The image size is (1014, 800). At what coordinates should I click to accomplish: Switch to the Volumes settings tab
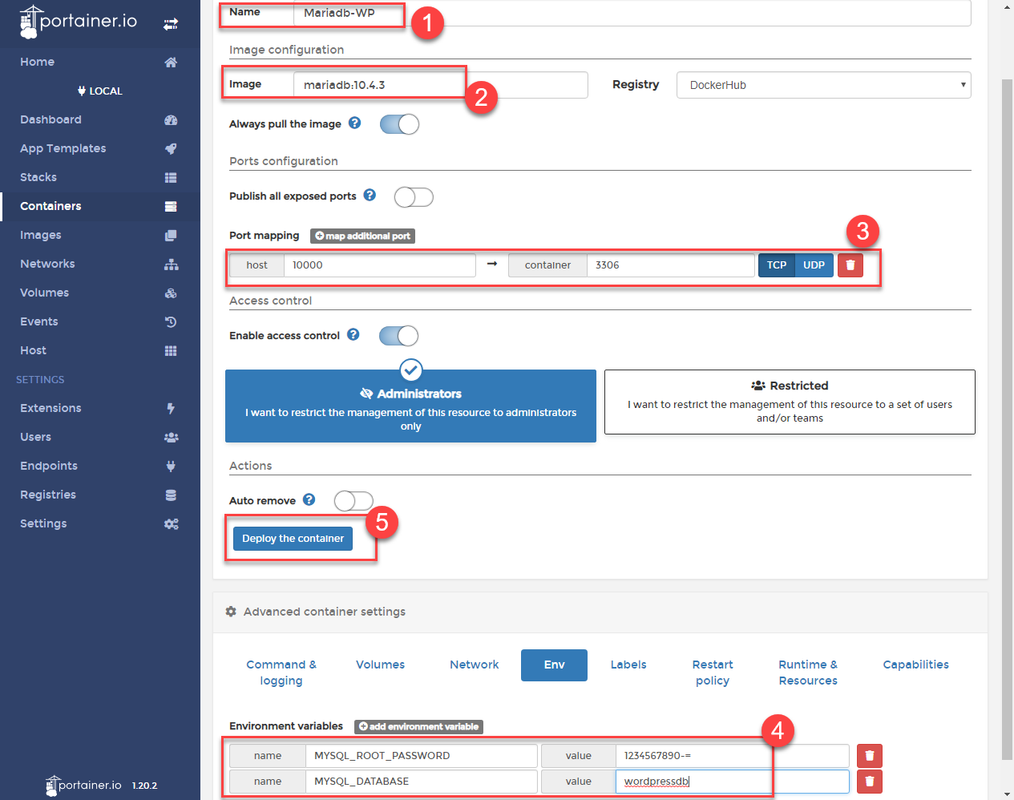tap(380, 664)
